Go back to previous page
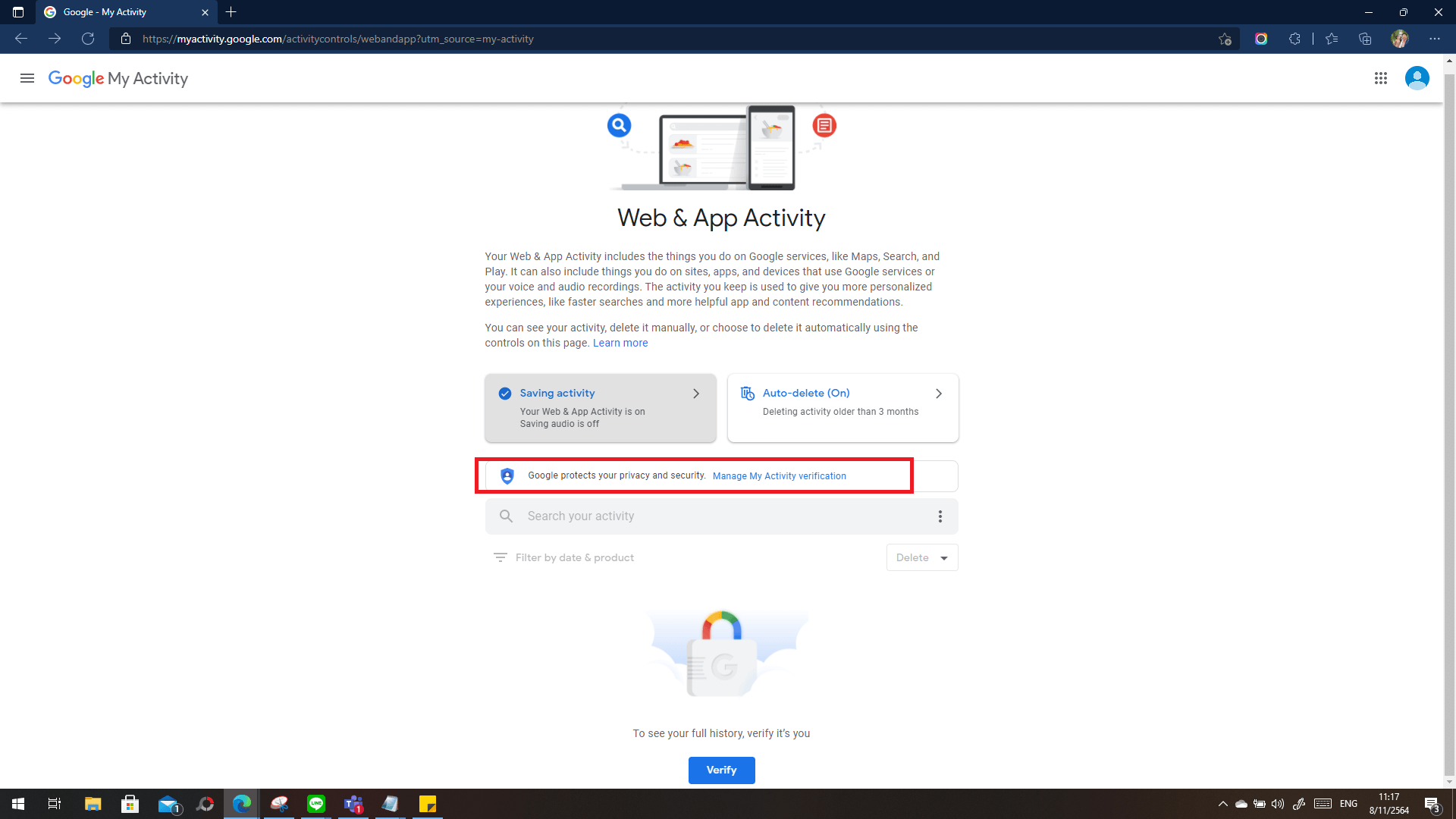 click(21, 39)
